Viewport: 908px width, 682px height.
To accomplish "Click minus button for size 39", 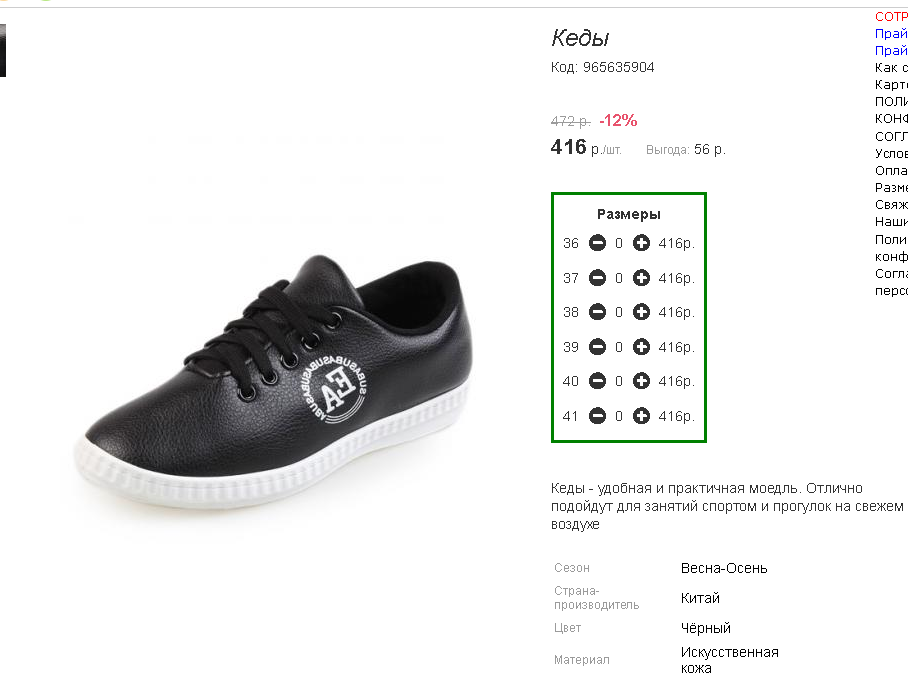I will pyautogui.click(x=597, y=347).
